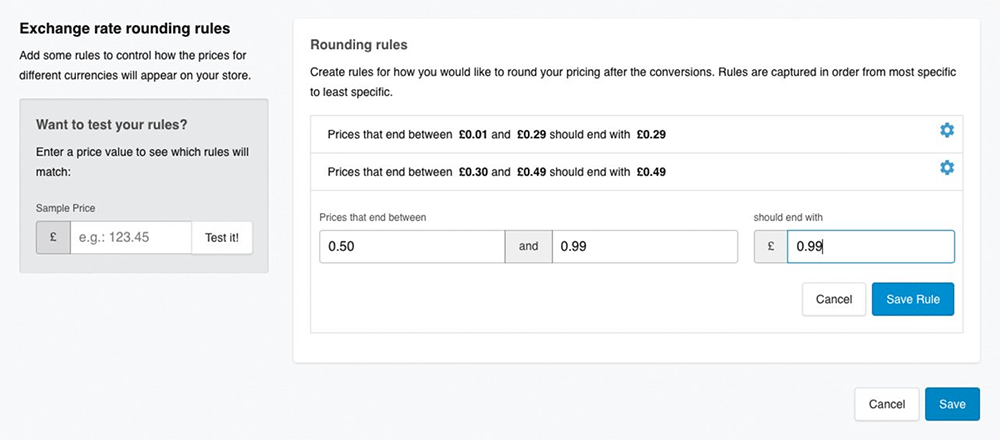Save the new rounding rule
1000x440 pixels.
912,299
